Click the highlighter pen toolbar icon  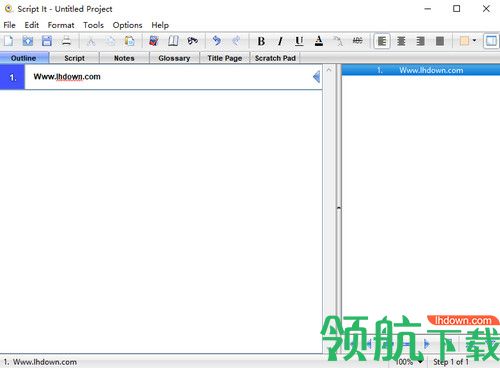point(338,41)
